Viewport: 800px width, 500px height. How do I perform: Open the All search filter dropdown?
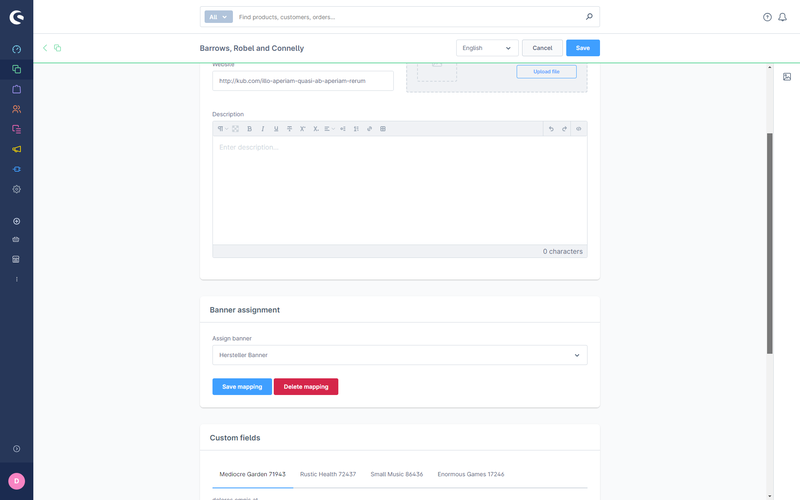pos(218,17)
